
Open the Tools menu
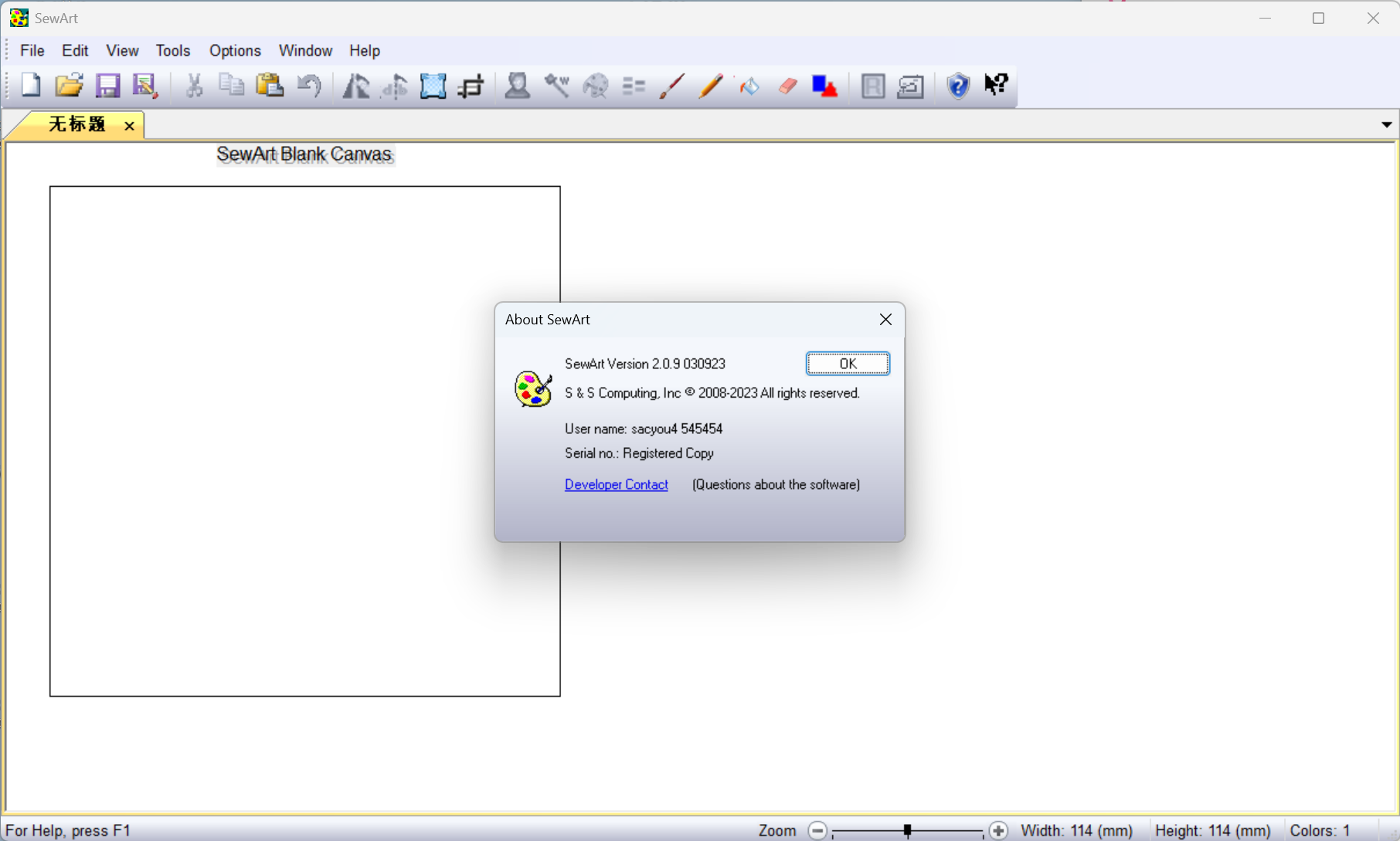tap(173, 50)
